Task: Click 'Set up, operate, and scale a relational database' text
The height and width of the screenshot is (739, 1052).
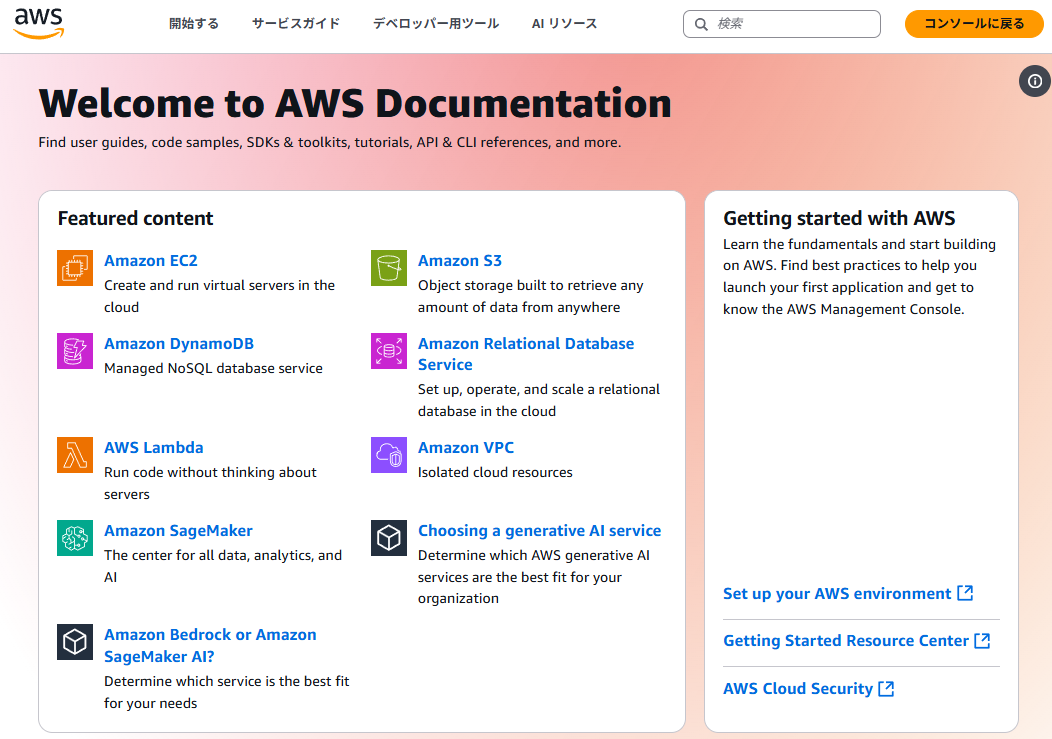Action: [x=539, y=400]
